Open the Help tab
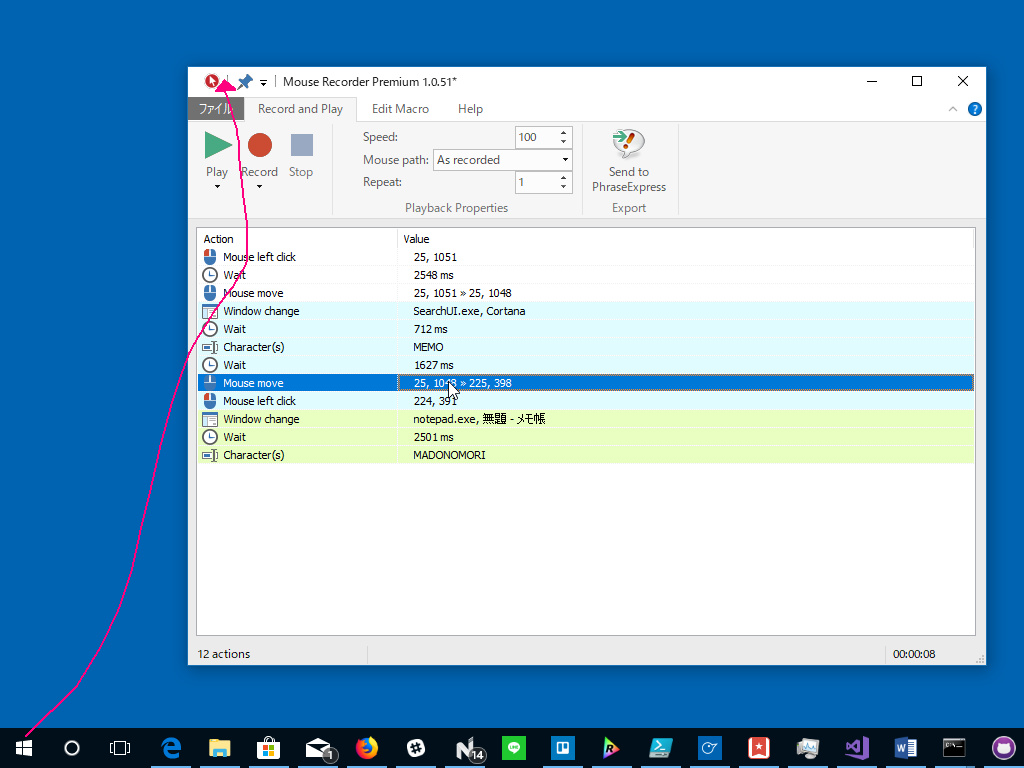This screenshot has height=768, width=1024. click(x=470, y=109)
